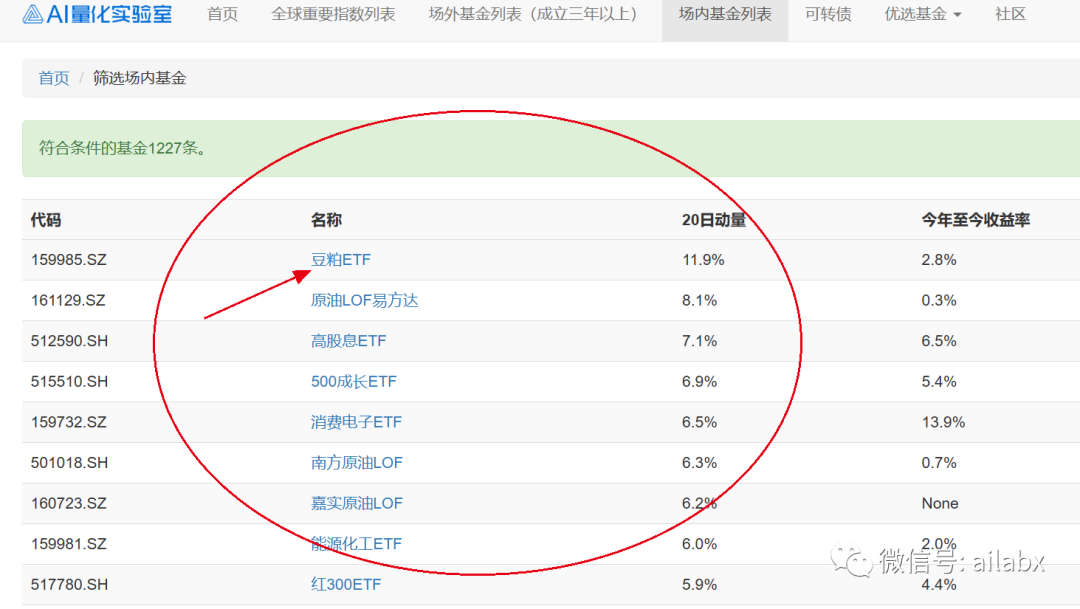
Task: Click the 11.9% momentum value
Action: 703,260
